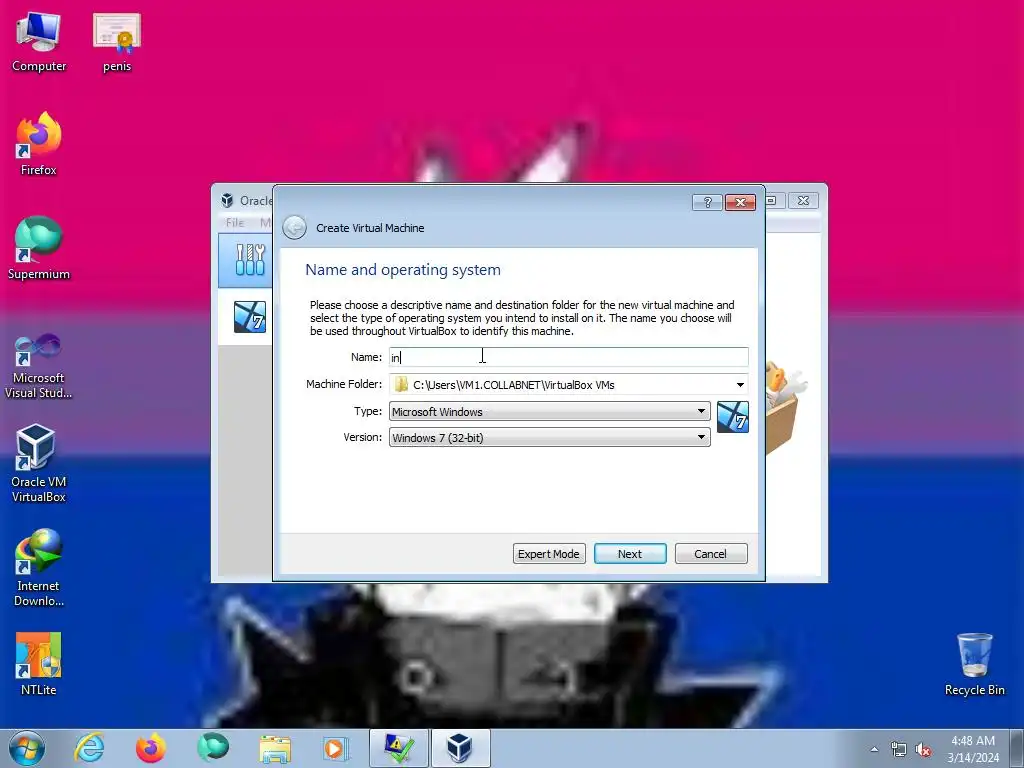Select the certificate file icon beside Computer
Image resolution: width=1024 pixels, height=768 pixels.
117,42
